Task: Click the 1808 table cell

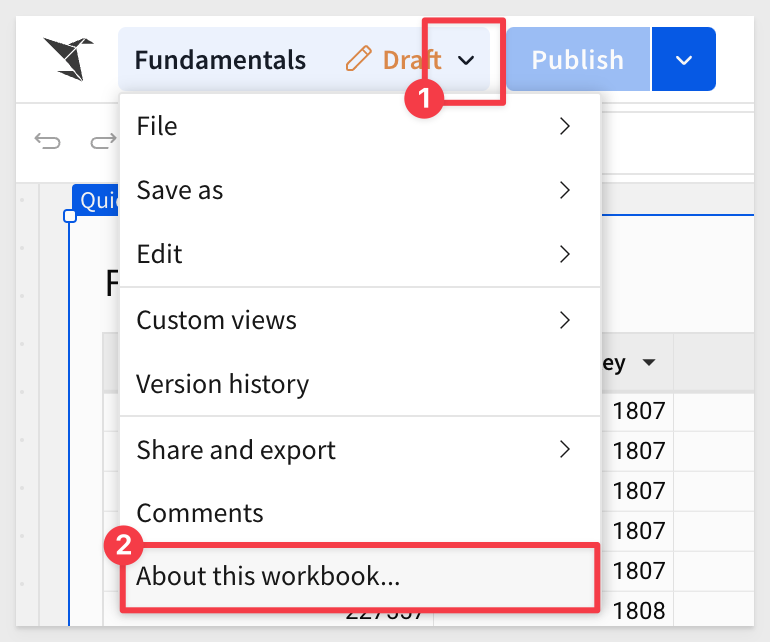Action: [x=637, y=611]
